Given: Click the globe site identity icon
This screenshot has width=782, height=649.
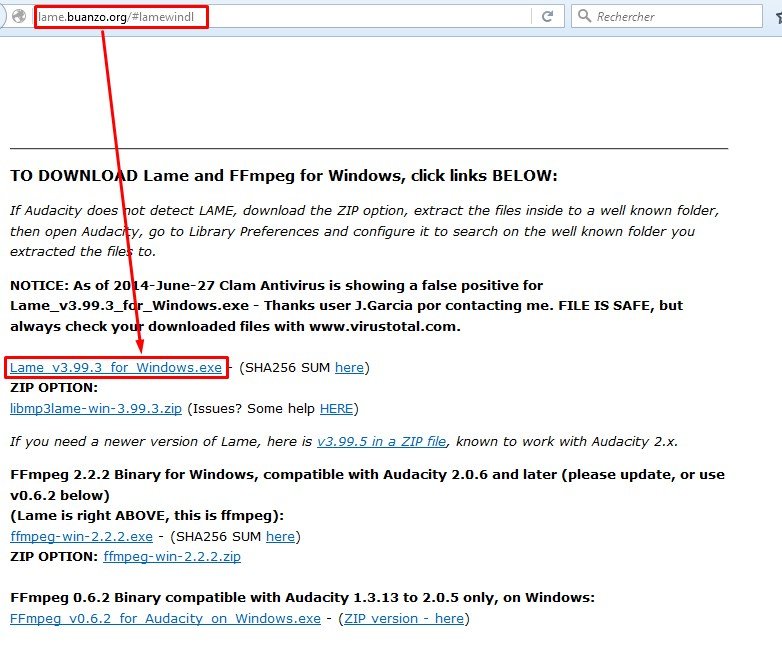Looking at the screenshot, I should point(19,17).
